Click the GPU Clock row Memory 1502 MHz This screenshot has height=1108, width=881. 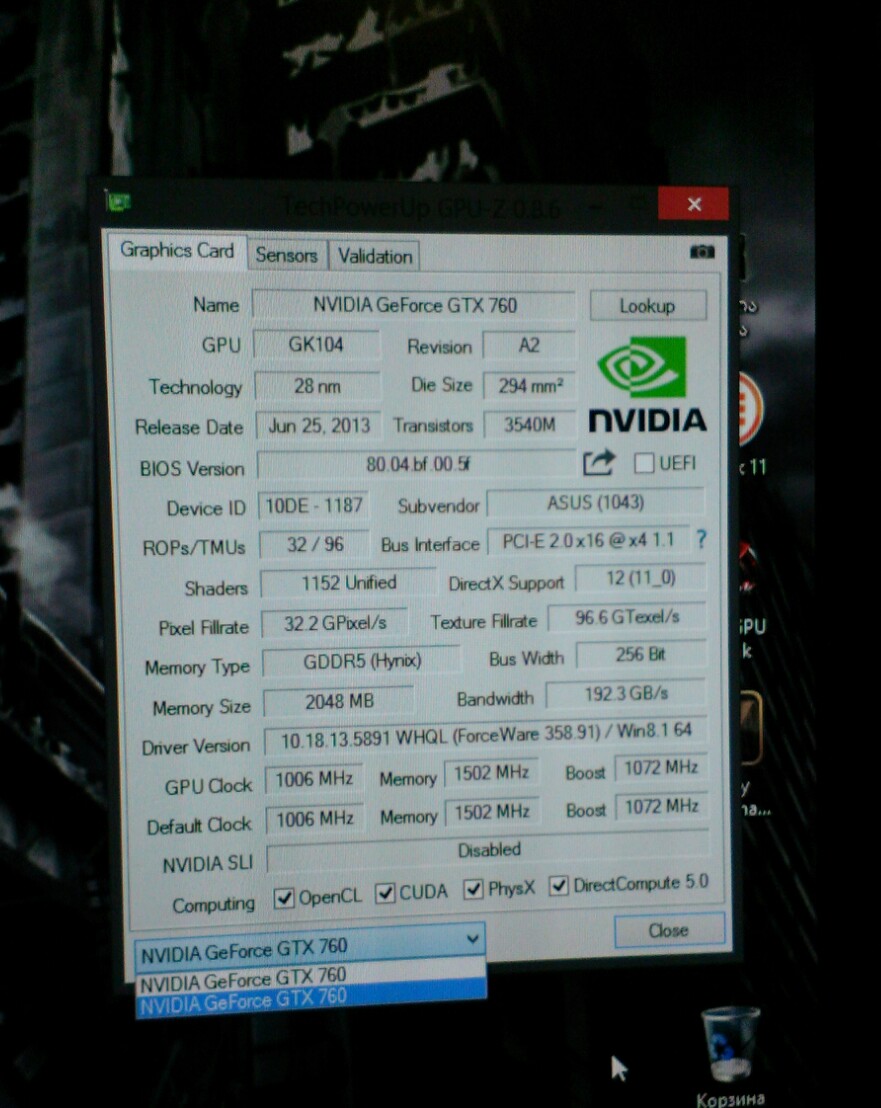pyautogui.click(x=491, y=773)
